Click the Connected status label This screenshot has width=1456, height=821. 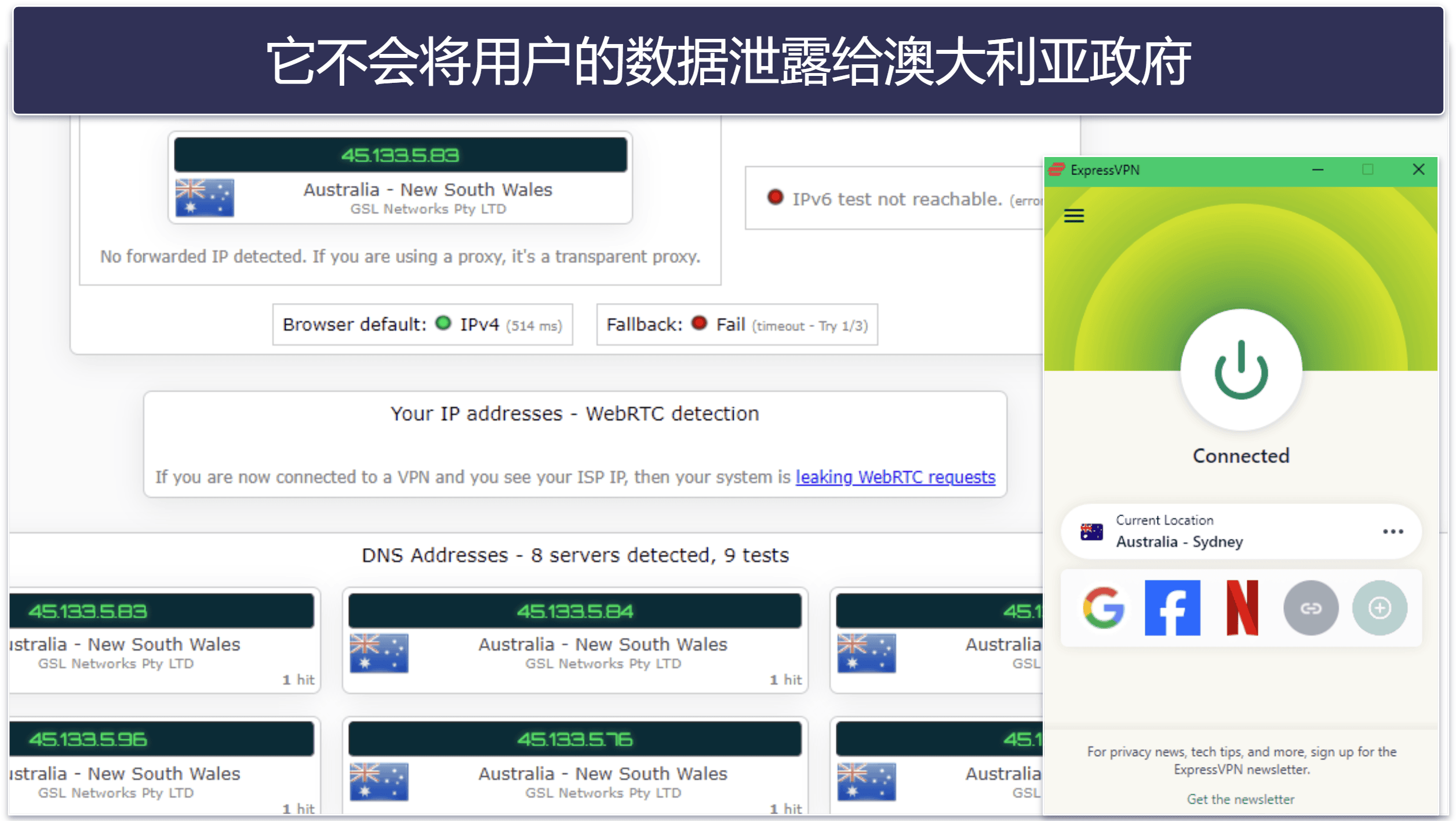pos(1241,456)
